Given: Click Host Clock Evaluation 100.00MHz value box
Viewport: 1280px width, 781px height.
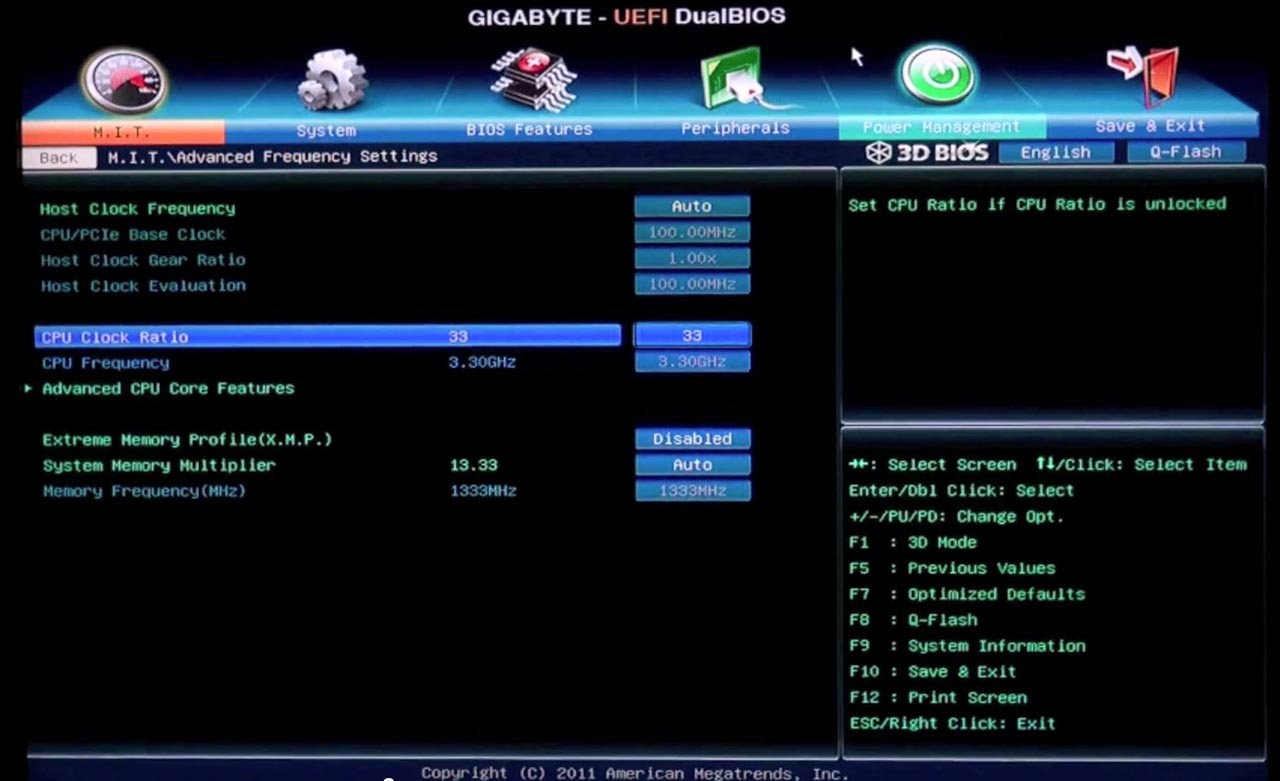Looking at the screenshot, I should pyautogui.click(x=692, y=284).
